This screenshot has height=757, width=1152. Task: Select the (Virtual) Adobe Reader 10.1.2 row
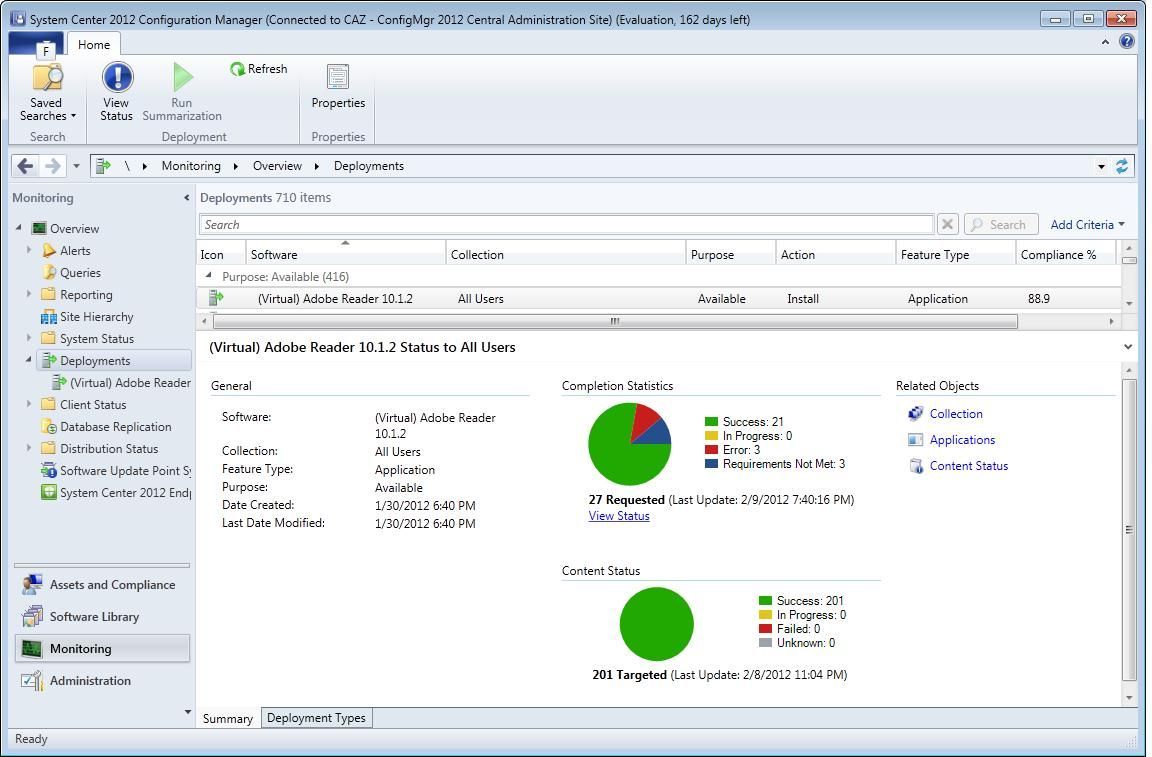pos(659,299)
